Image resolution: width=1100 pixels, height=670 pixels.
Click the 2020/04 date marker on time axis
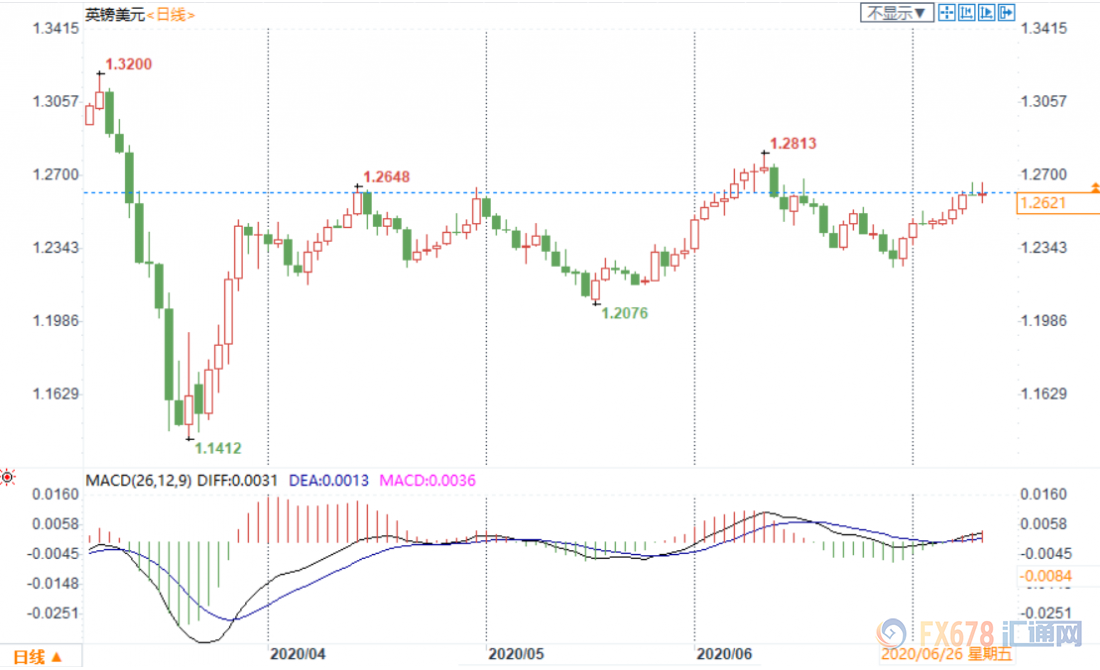click(297, 652)
